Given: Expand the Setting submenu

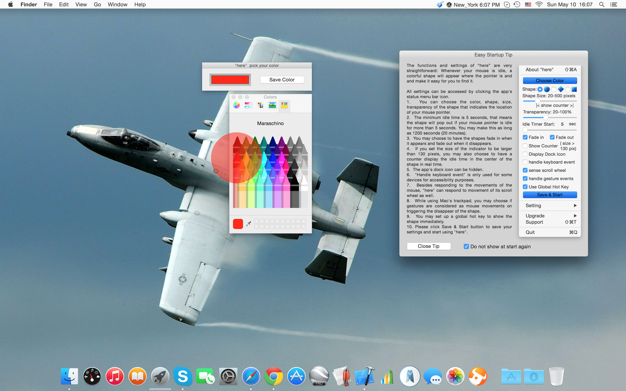Looking at the screenshot, I should pos(550,205).
